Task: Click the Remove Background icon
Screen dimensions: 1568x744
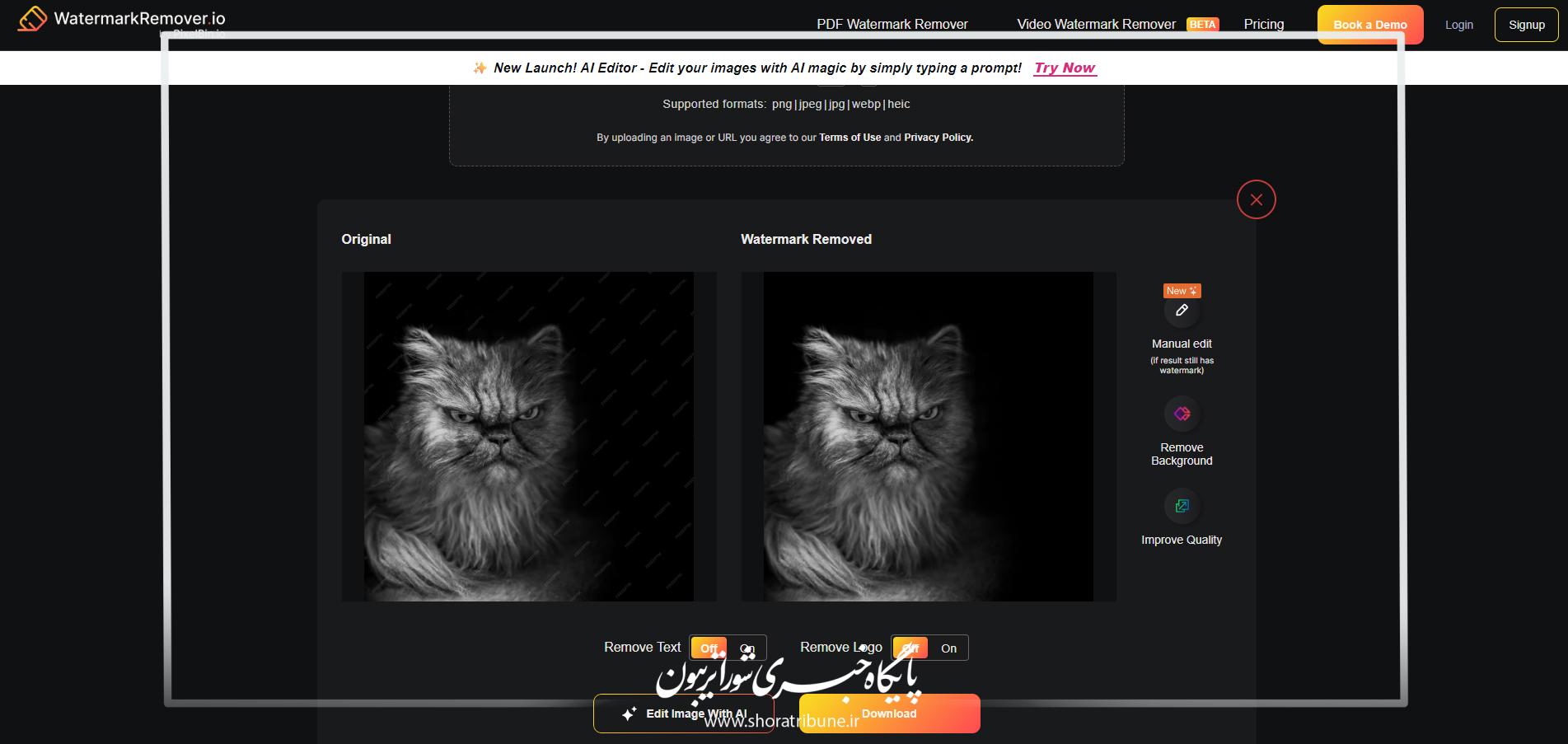Action: [1182, 414]
